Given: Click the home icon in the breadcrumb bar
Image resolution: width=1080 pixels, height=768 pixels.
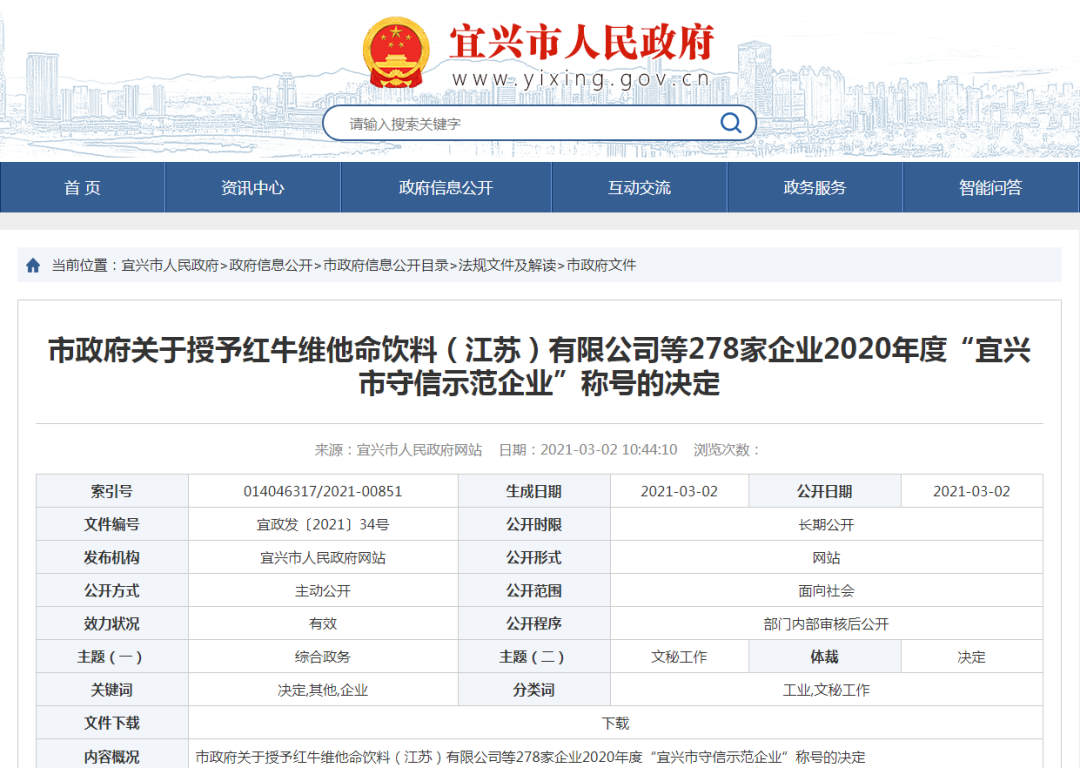Looking at the screenshot, I should point(33,265).
